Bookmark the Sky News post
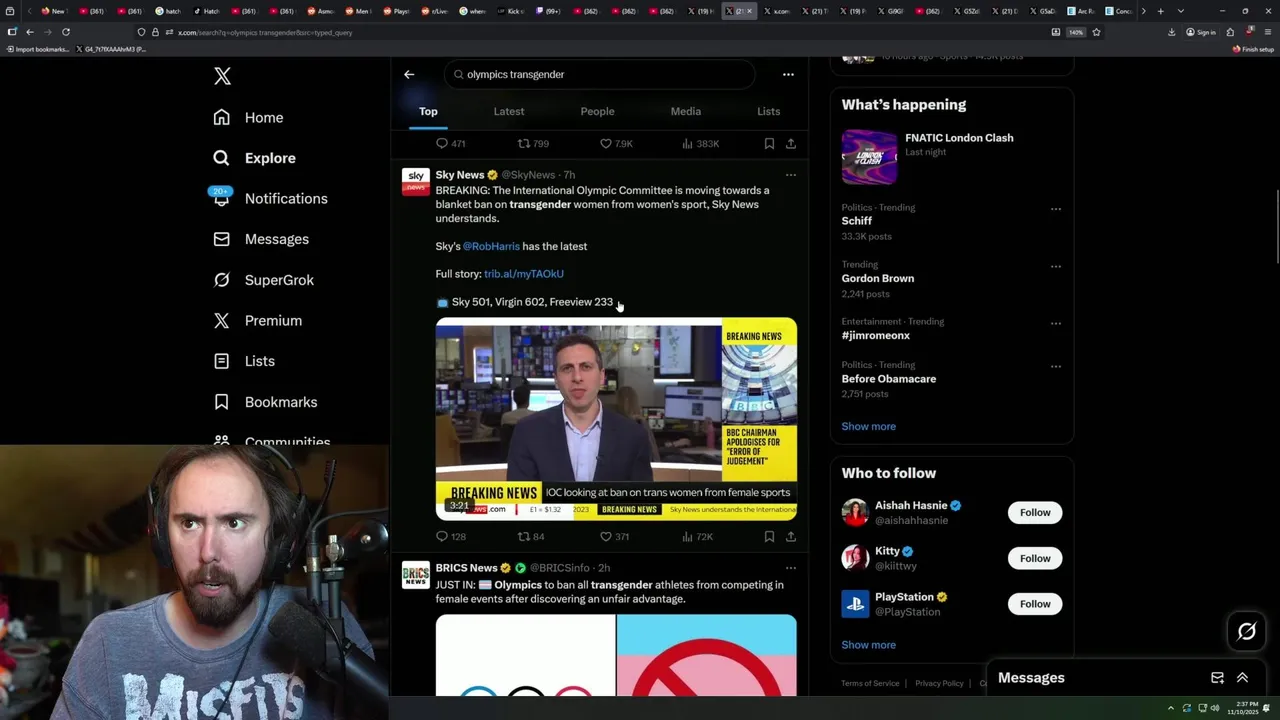The image size is (1280, 720). (769, 537)
